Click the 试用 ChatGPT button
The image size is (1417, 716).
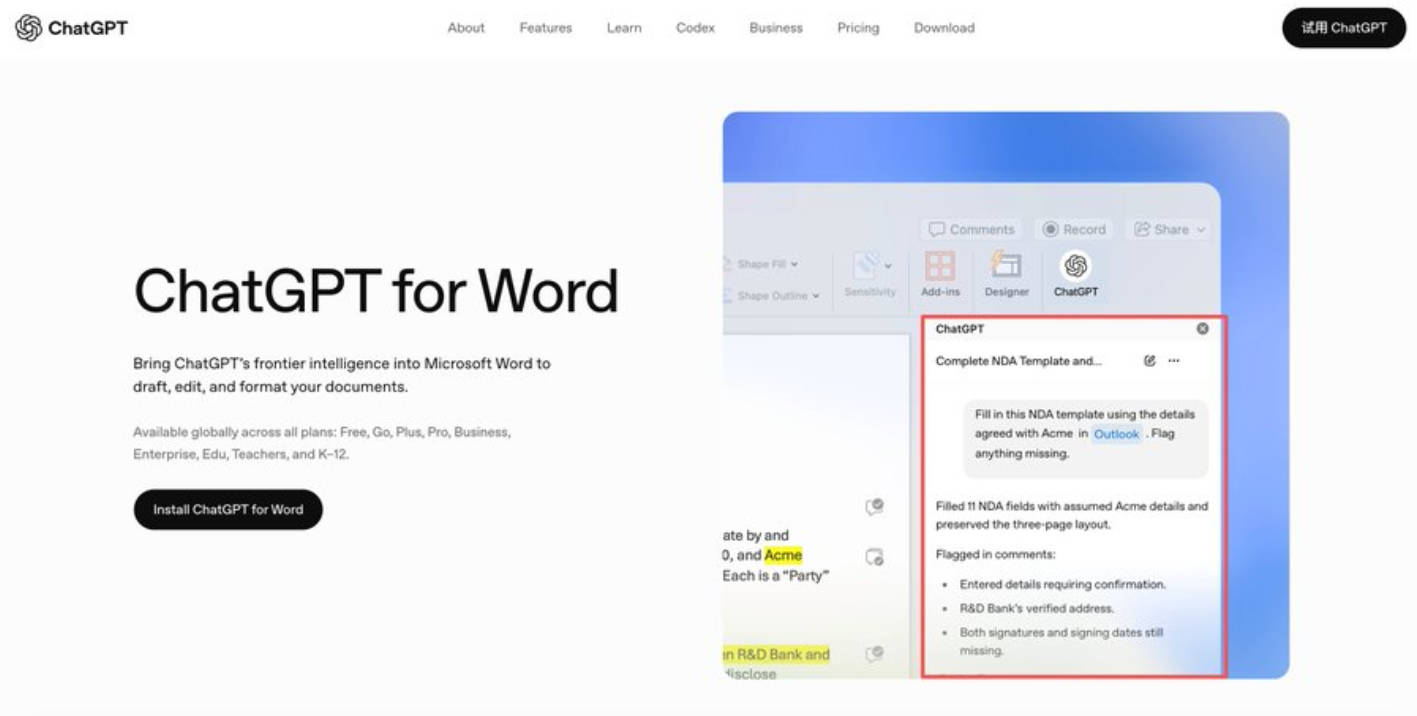click(1344, 28)
